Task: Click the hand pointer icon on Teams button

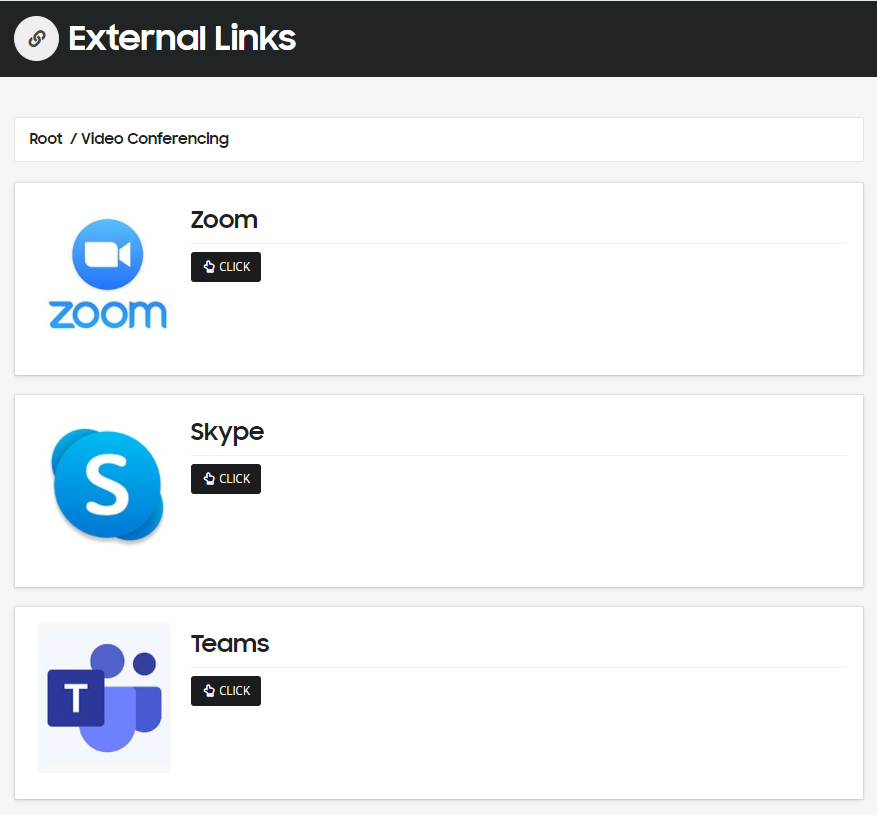Action: (x=209, y=691)
